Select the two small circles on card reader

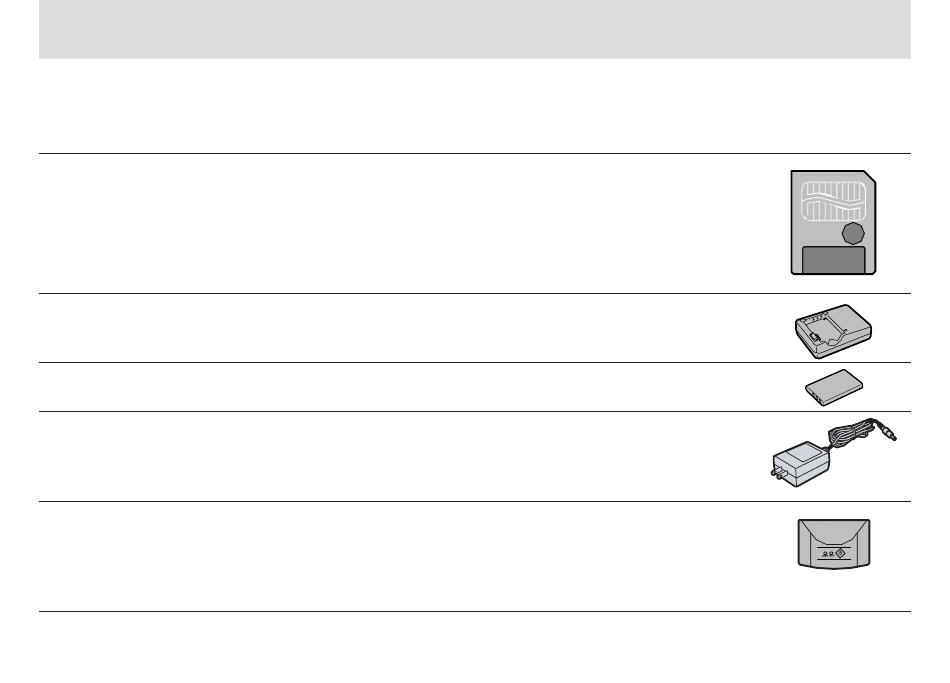point(828,553)
